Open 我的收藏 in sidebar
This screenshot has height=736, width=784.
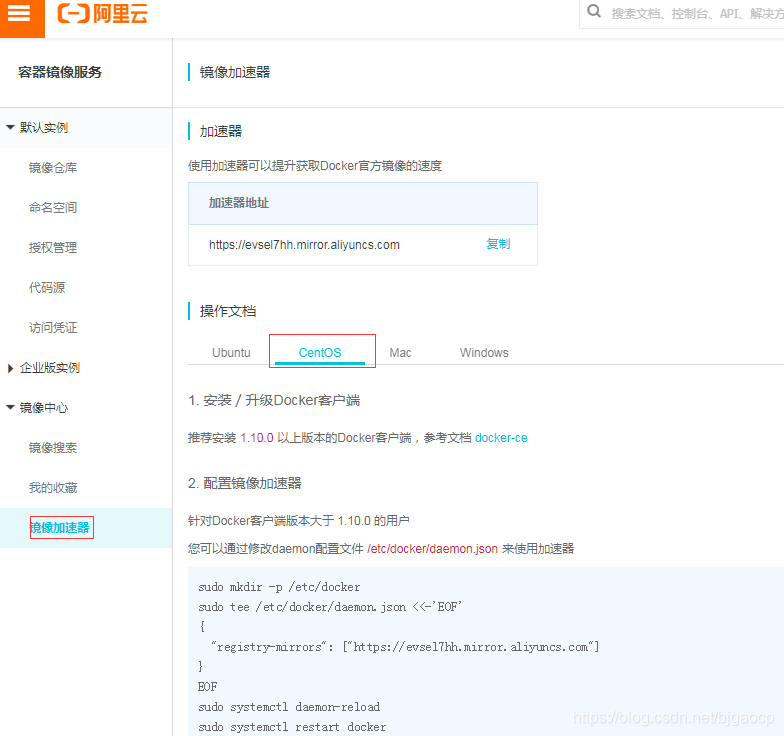53,488
